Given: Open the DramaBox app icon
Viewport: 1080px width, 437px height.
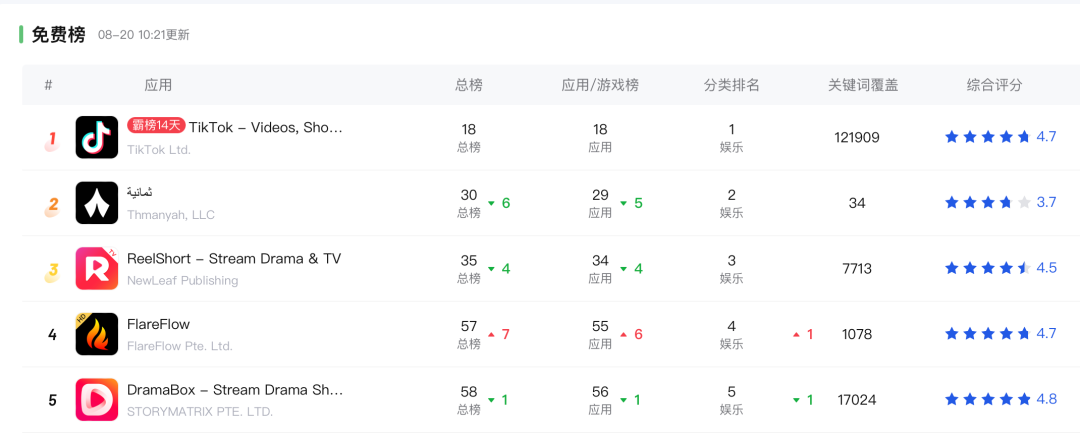Looking at the screenshot, I should (97, 400).
